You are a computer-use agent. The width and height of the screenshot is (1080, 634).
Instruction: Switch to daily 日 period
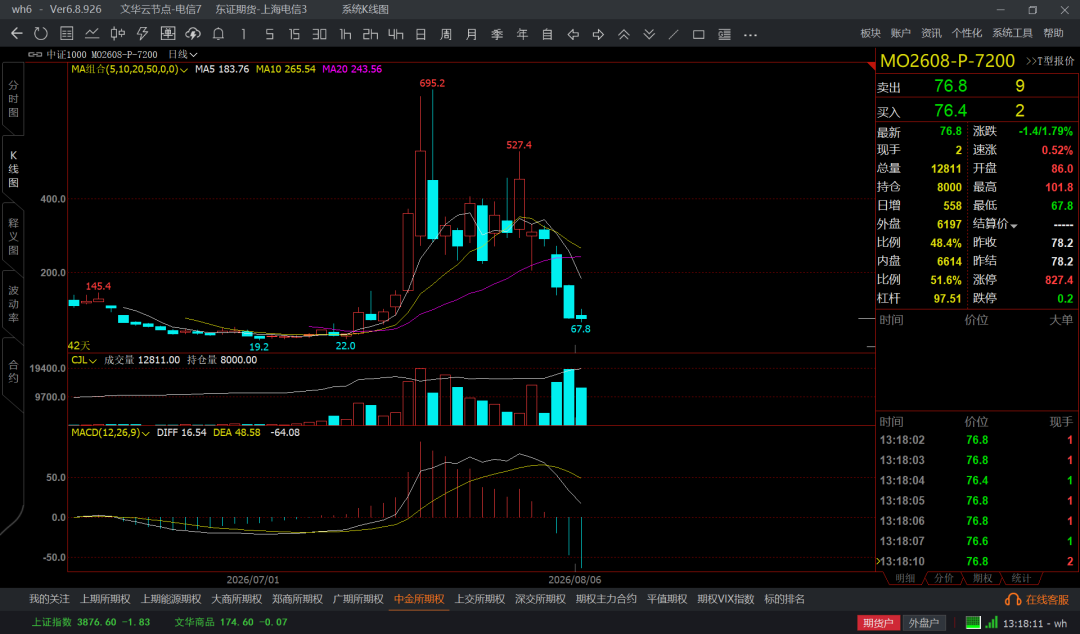(421, 34)
